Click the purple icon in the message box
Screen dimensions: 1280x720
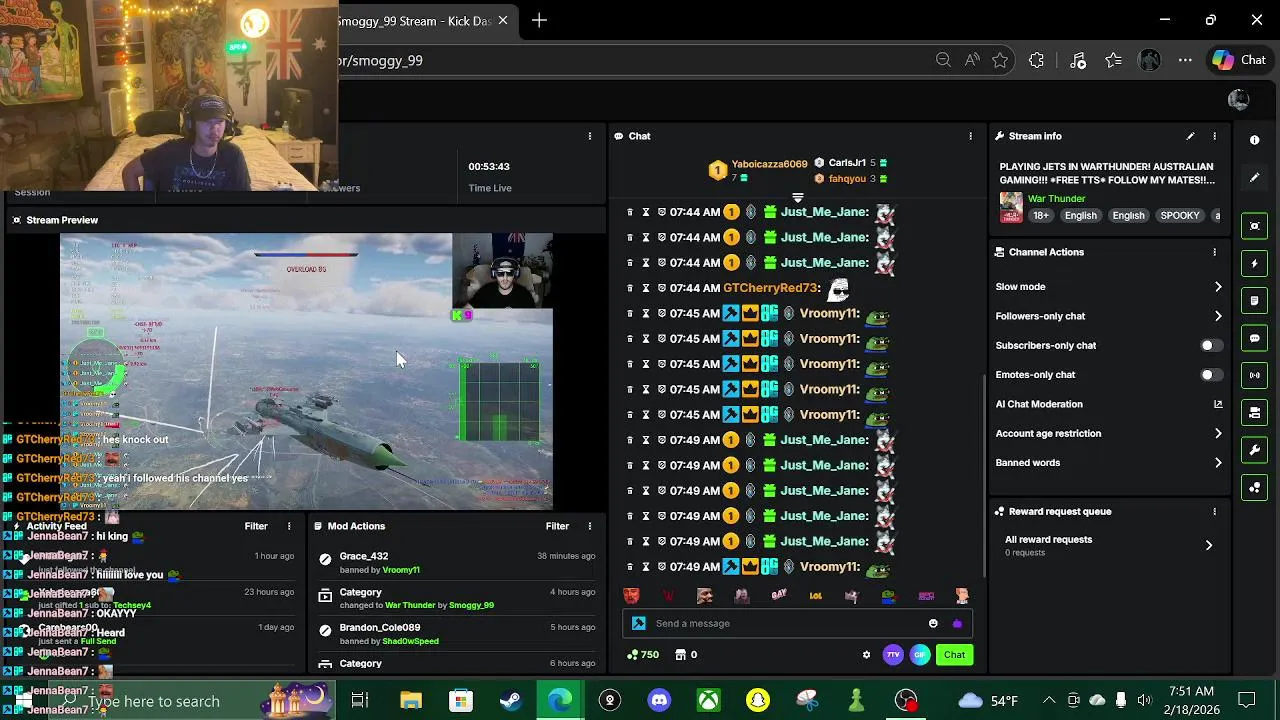coord(957,623)
